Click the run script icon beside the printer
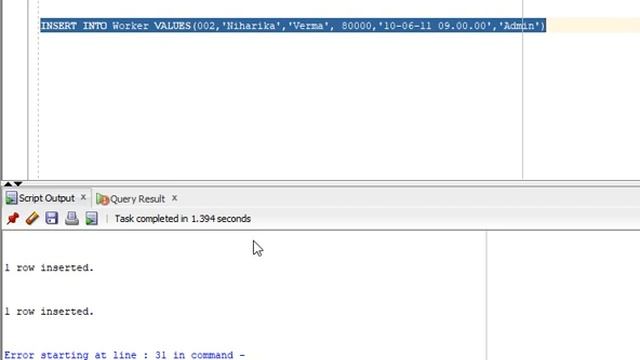 [x=92, y=218]
